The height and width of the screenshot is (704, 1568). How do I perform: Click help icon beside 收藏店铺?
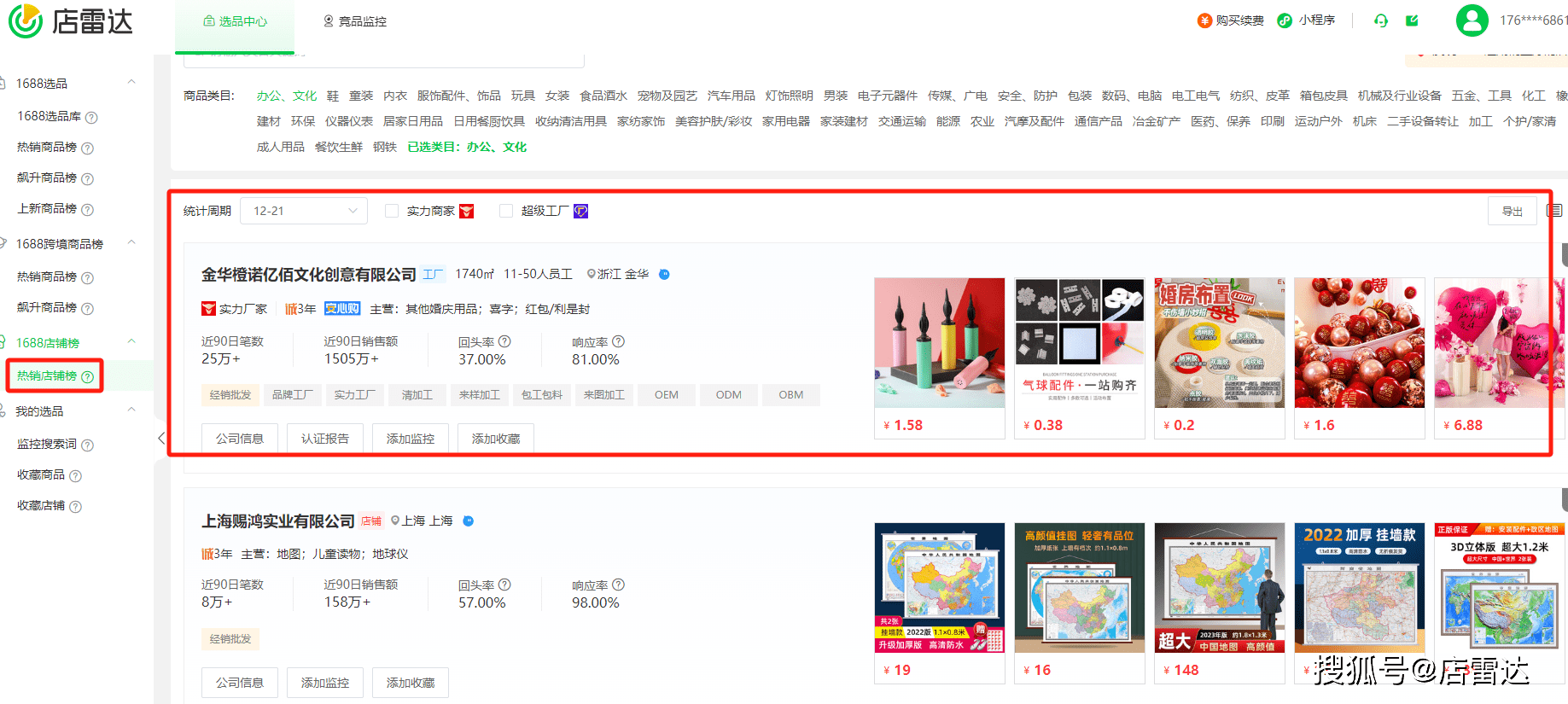pyautogui.click(x=75, y=506)
